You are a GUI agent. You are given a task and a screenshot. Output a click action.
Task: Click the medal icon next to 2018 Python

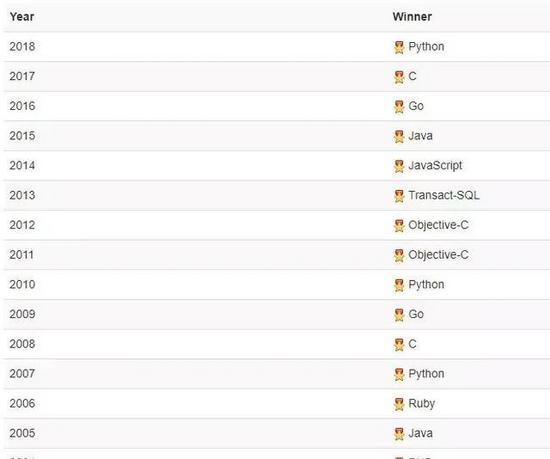(399, 47)
